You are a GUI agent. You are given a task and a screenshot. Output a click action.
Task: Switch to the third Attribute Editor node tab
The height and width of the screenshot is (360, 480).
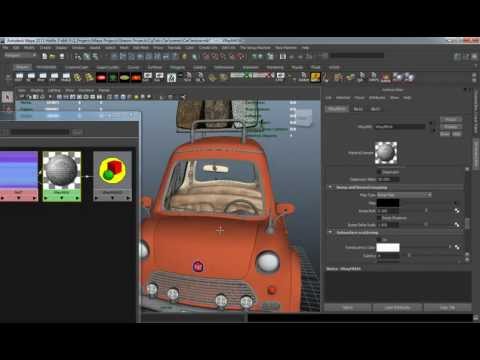[375, 109]
